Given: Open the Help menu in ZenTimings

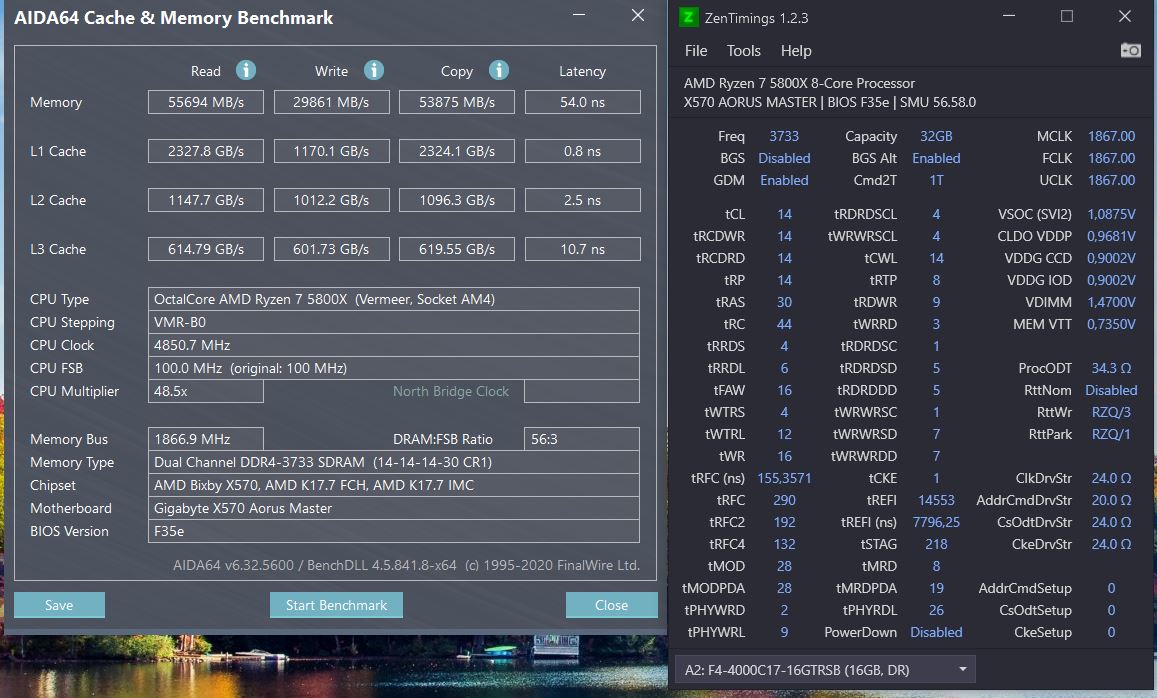Looking at the screenshot, I should [796, 51].
